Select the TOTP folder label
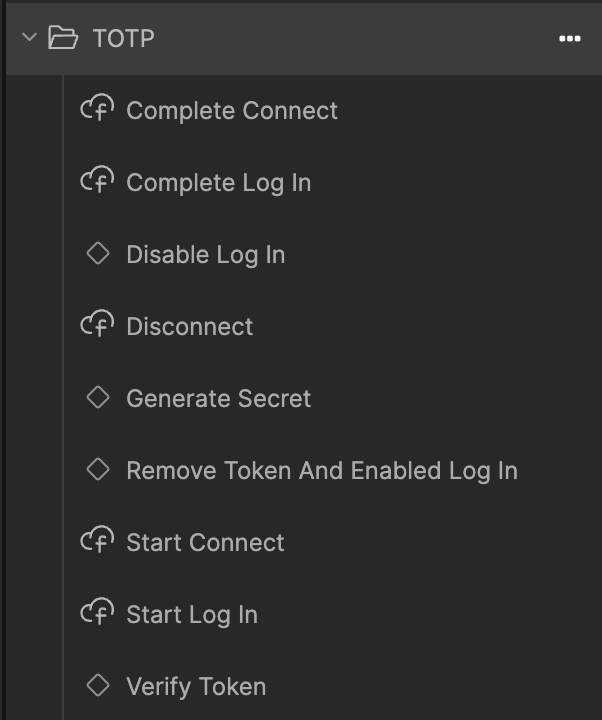This screenshot has height=720, width=602. (123, 38)
